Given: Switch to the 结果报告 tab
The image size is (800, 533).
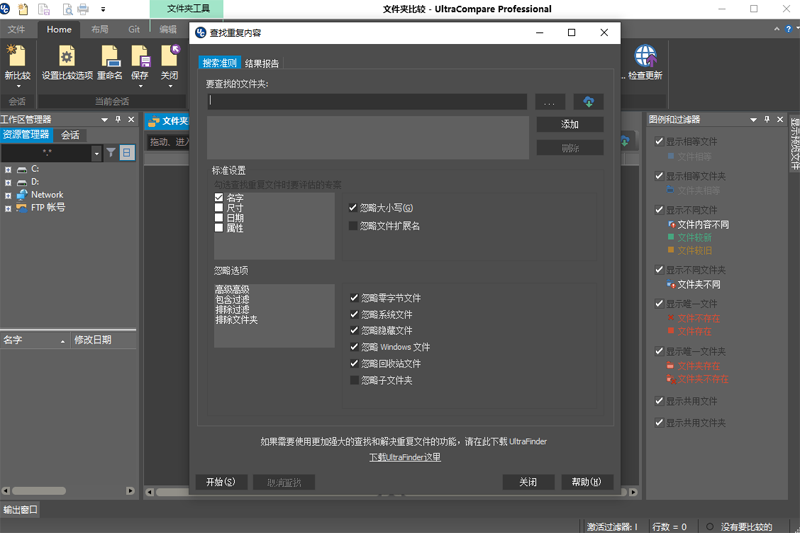Looking at the screenshot, I should pyautogui.click(x=262, y=63).
